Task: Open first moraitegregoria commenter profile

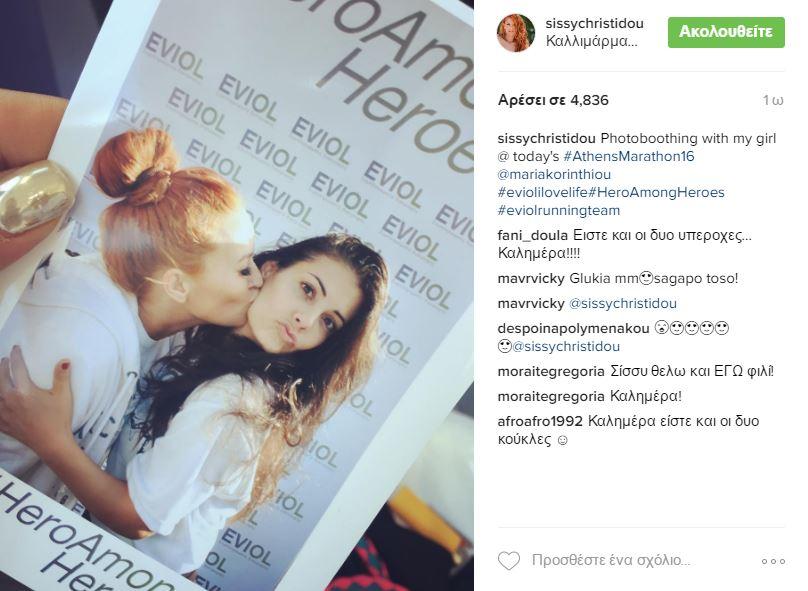Action: pyautogui.click(x=551, y=372)
